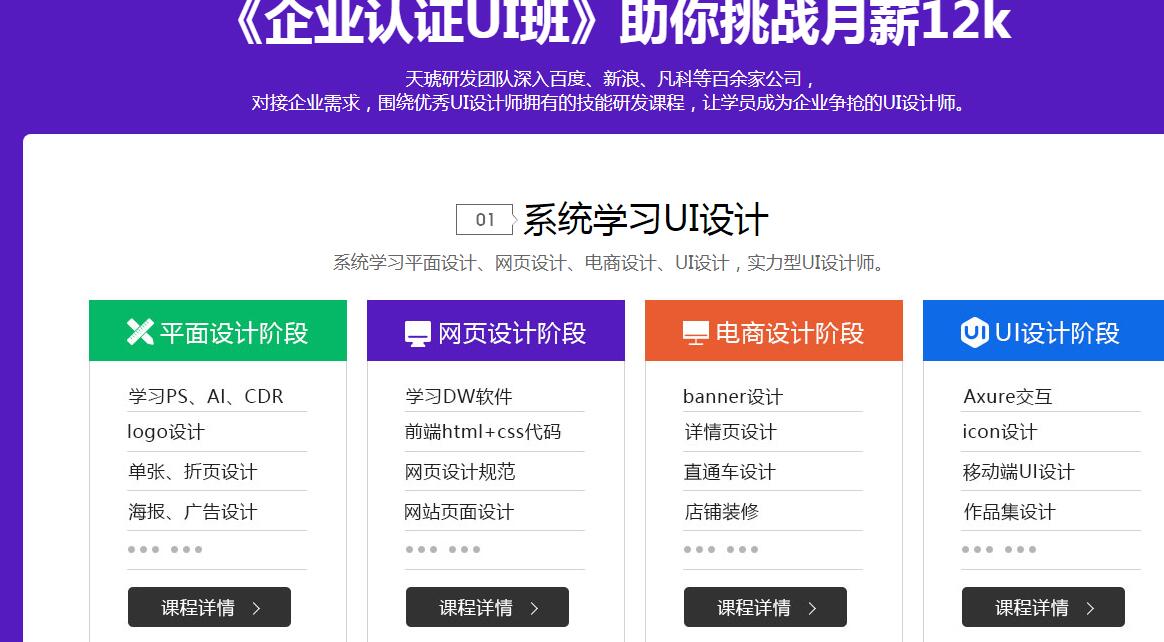Click the 学习PS、AI、CDR list item
This screenshot has width=1164, height=642.
tap(206, 396)
